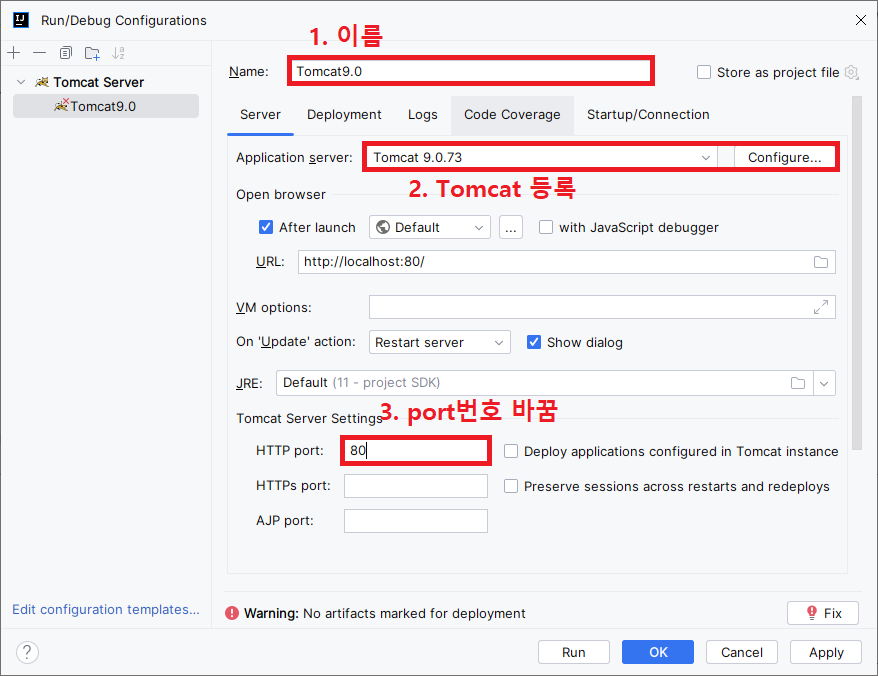Open Edit configuration templates link

(x=106, y=609)
